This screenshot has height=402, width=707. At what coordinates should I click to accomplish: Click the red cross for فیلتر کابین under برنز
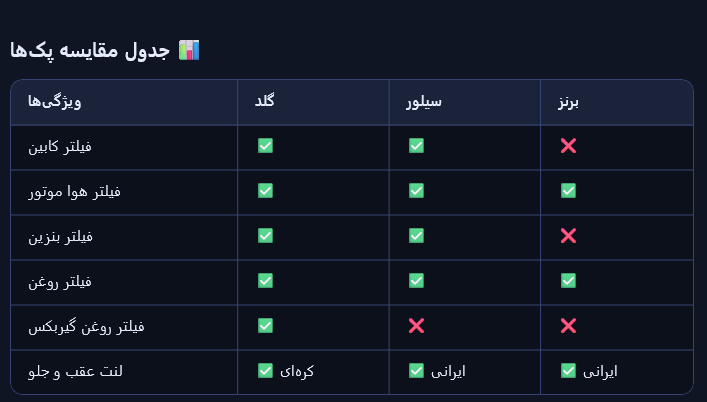[x=568, y=146]
